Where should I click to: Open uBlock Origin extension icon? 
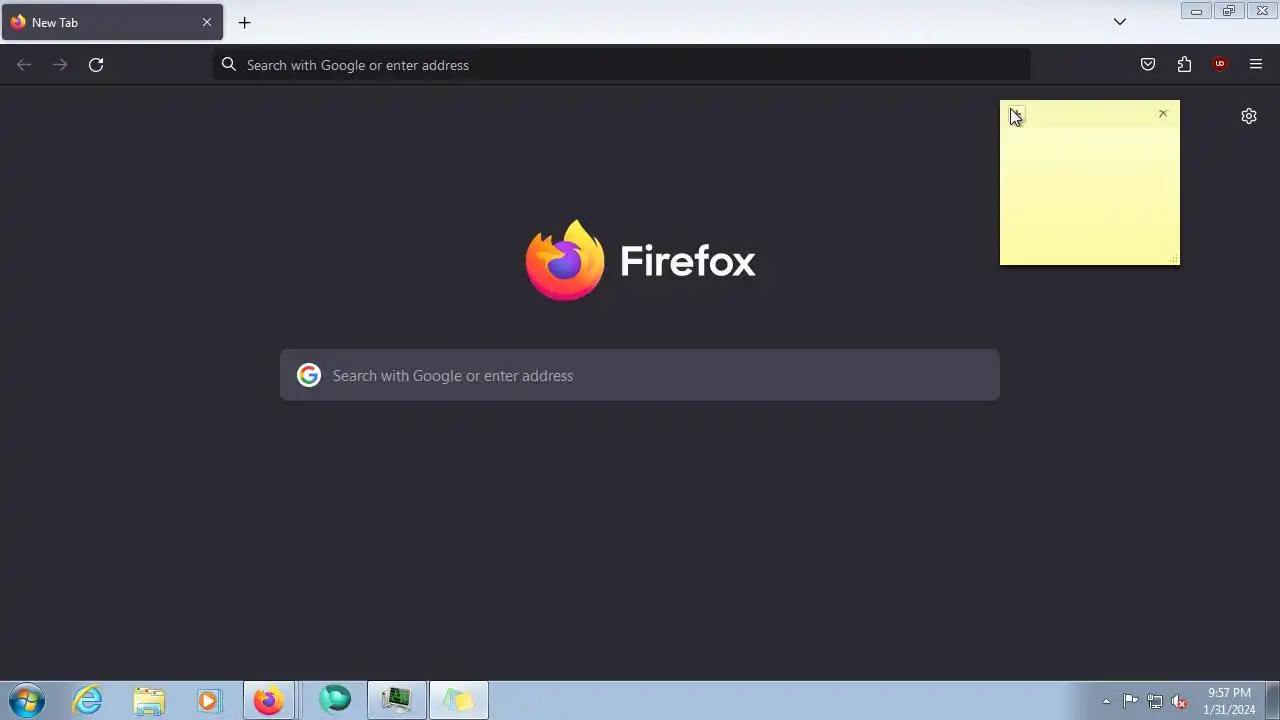click(1220, 65)
